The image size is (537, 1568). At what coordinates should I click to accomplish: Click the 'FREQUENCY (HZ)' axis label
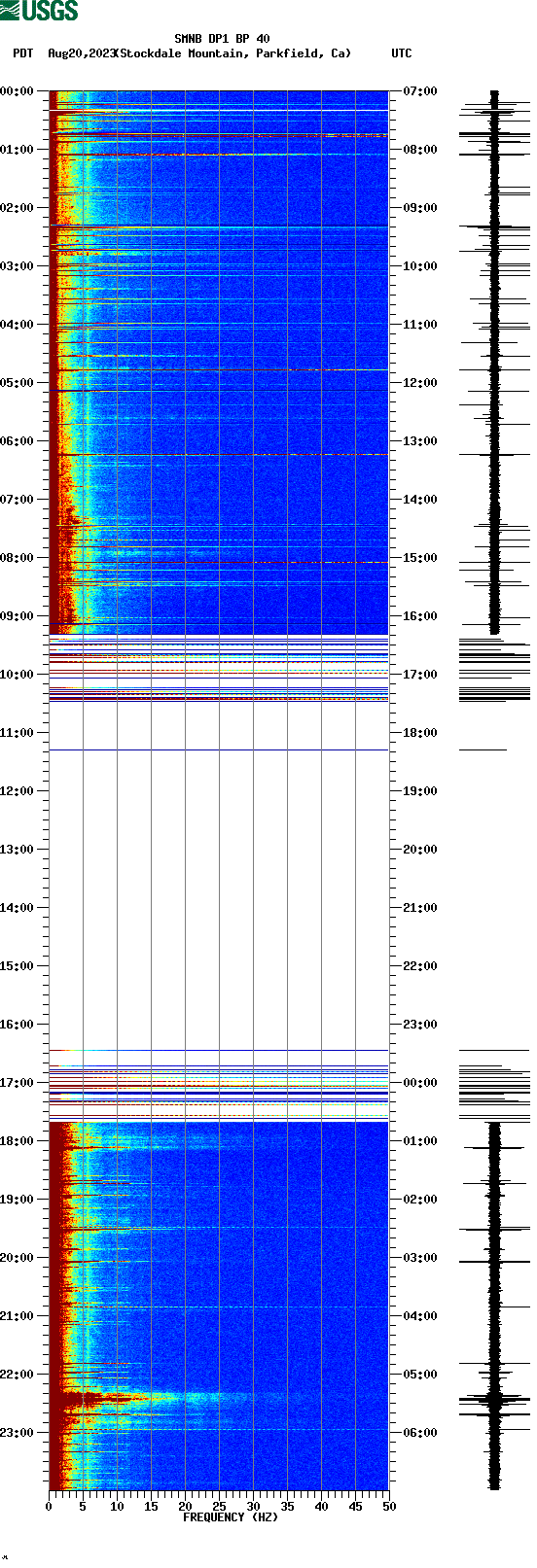pyautogui.click(x=231, y=1517)
